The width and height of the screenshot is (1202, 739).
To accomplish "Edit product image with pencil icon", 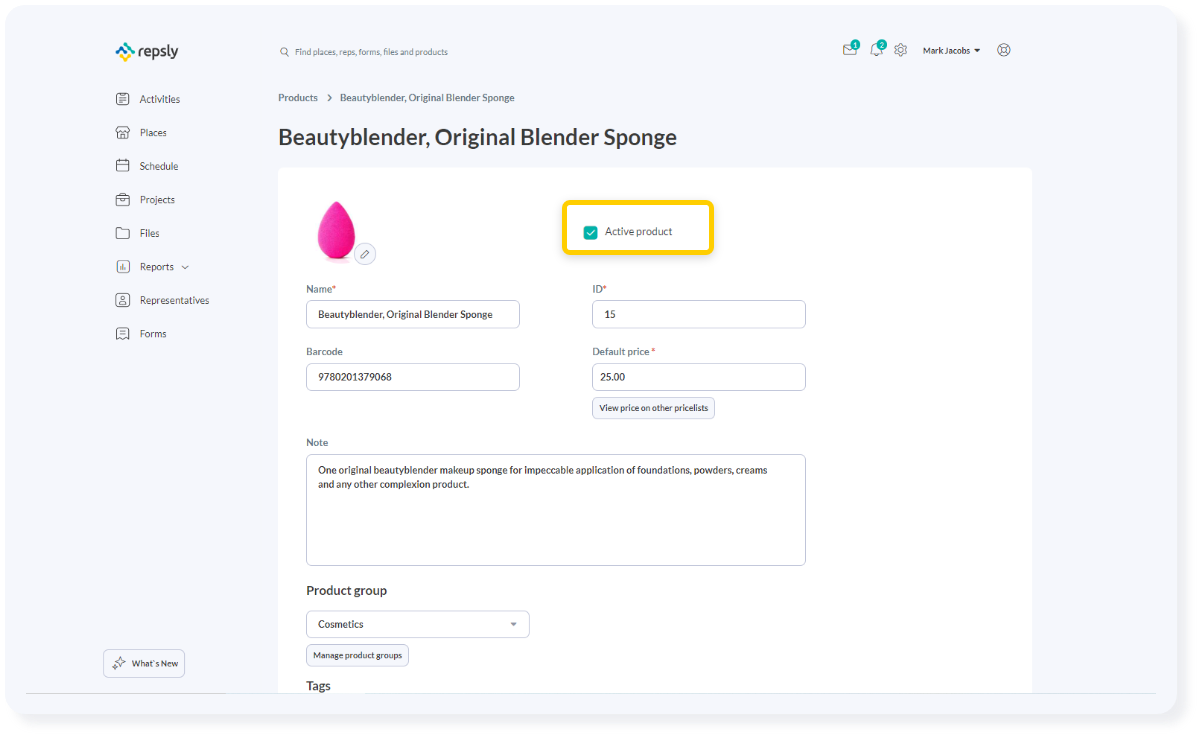I will (x=365, y=254).
